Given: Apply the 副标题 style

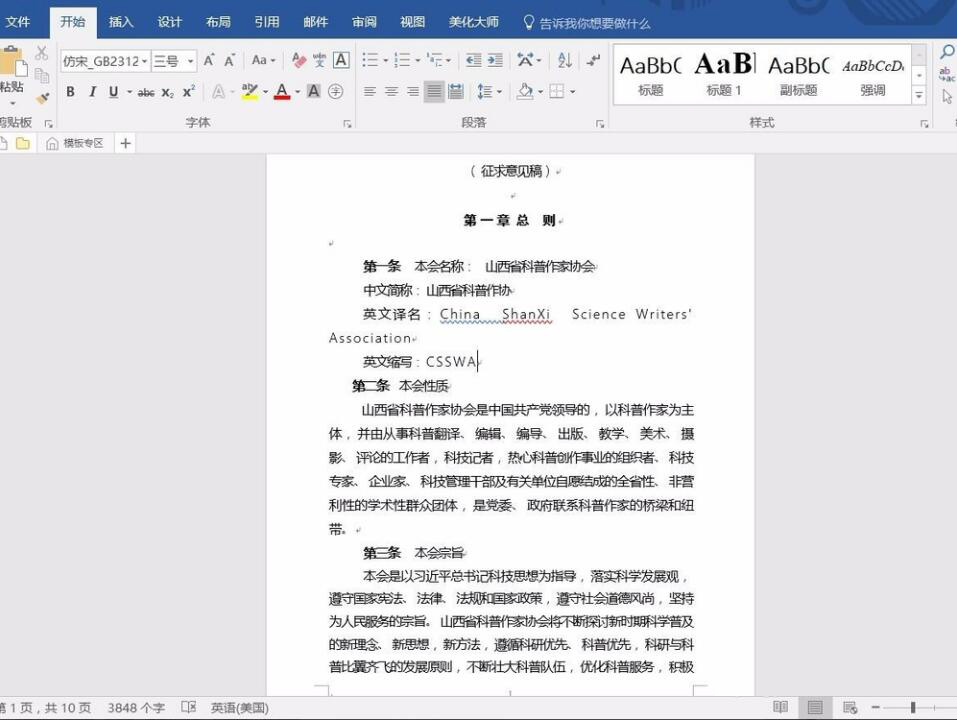Looking at the screenshot, I should coord(798,74).
